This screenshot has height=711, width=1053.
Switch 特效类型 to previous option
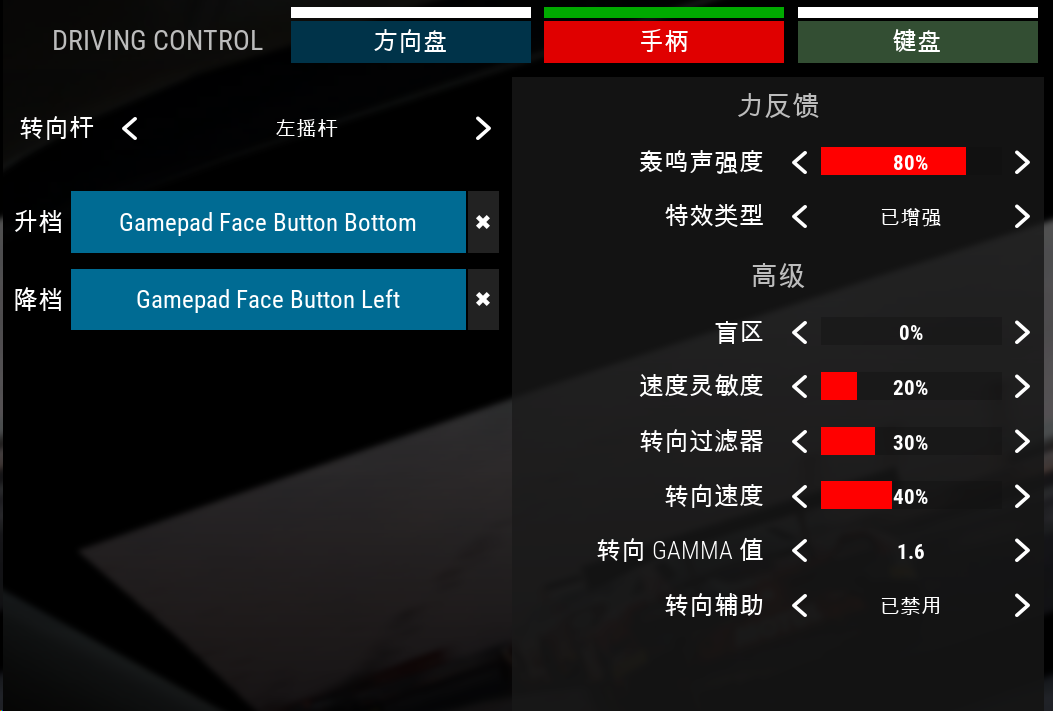pyautogui.click(x=799, y=216)
